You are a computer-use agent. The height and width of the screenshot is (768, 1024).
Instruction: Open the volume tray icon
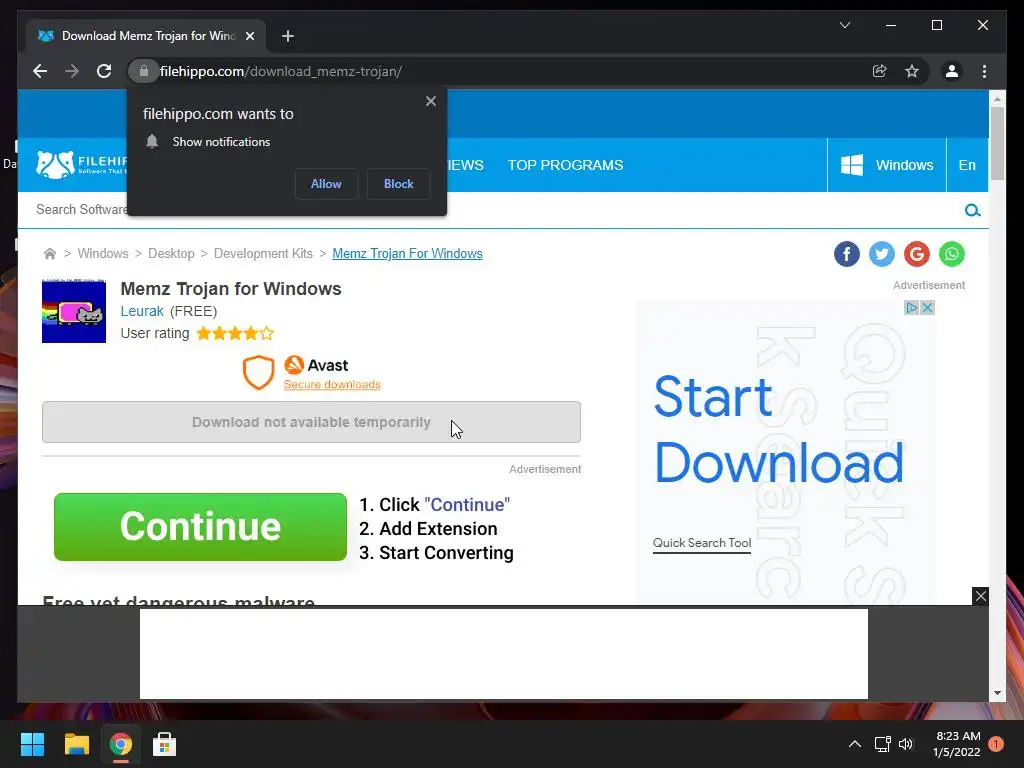coord(906,744)
